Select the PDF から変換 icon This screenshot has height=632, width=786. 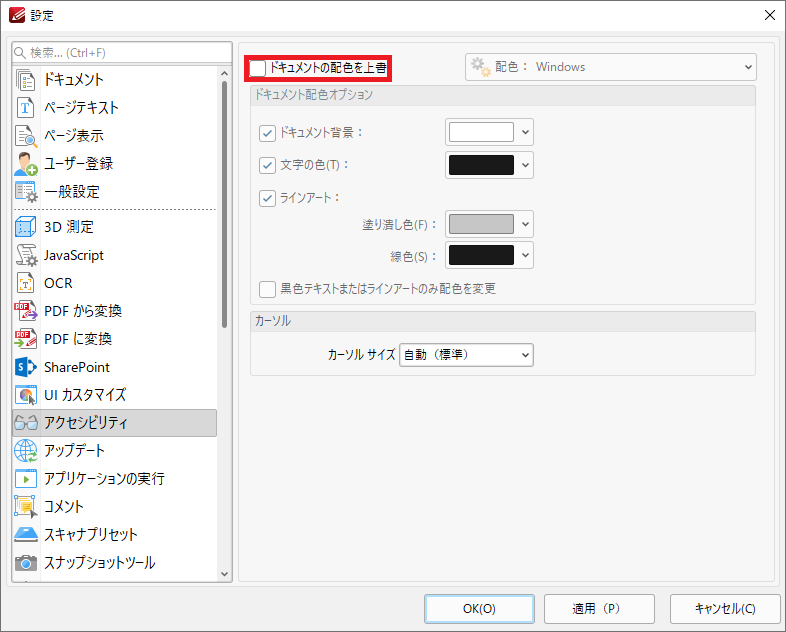click(x=25, y=311)
